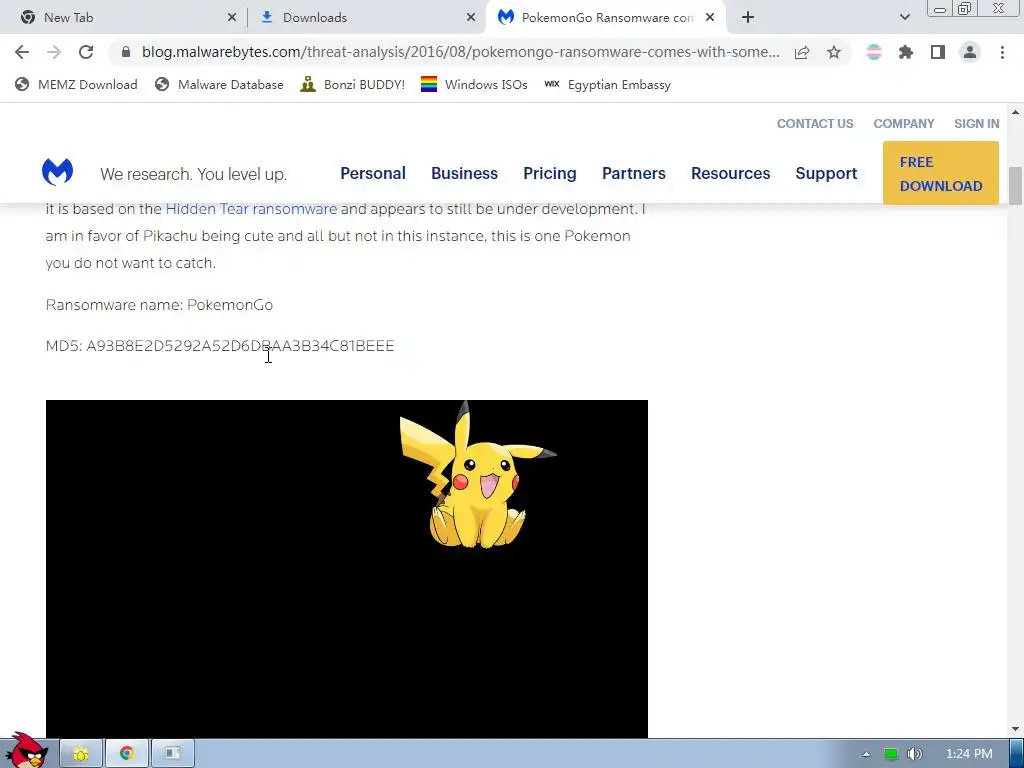Image resolution: width=1024 pixels, height=768 pixels.
Task: Click the scrollbar up arrow
Action: pos(1016,112)
